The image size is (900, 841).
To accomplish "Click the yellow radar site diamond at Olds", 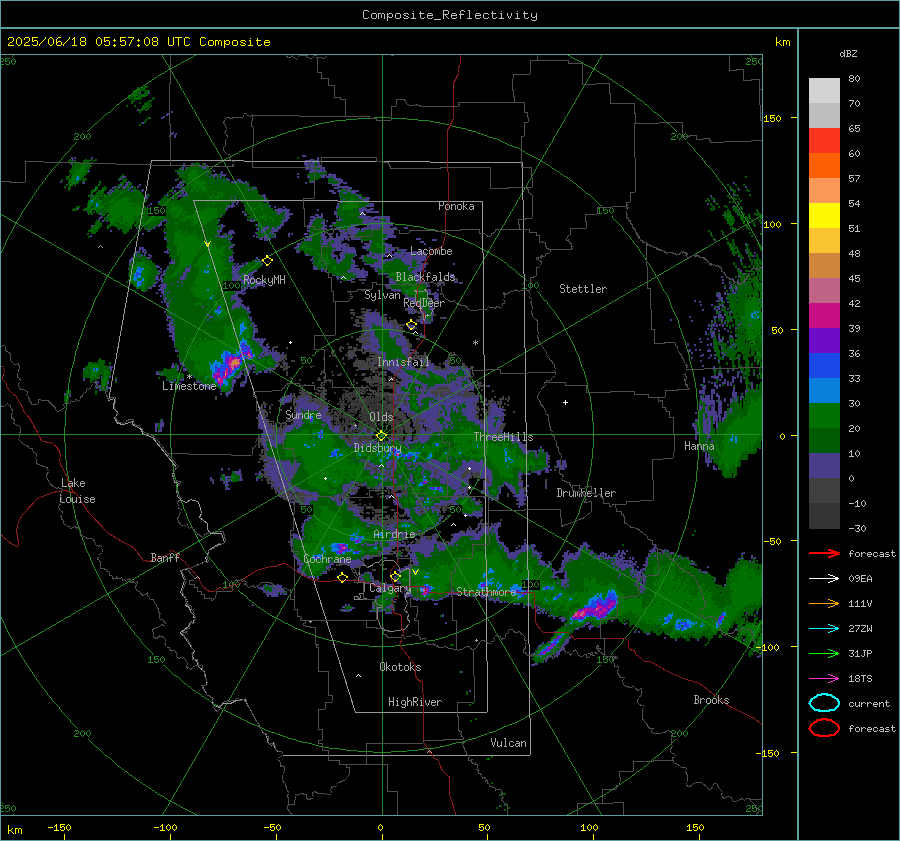I will pos(381,436).
